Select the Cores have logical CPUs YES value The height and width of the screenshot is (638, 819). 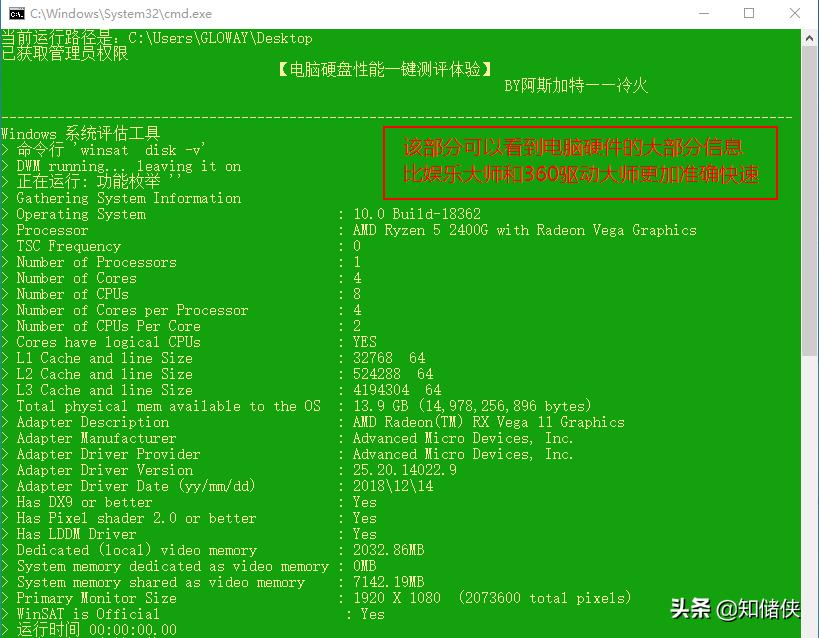364,342
